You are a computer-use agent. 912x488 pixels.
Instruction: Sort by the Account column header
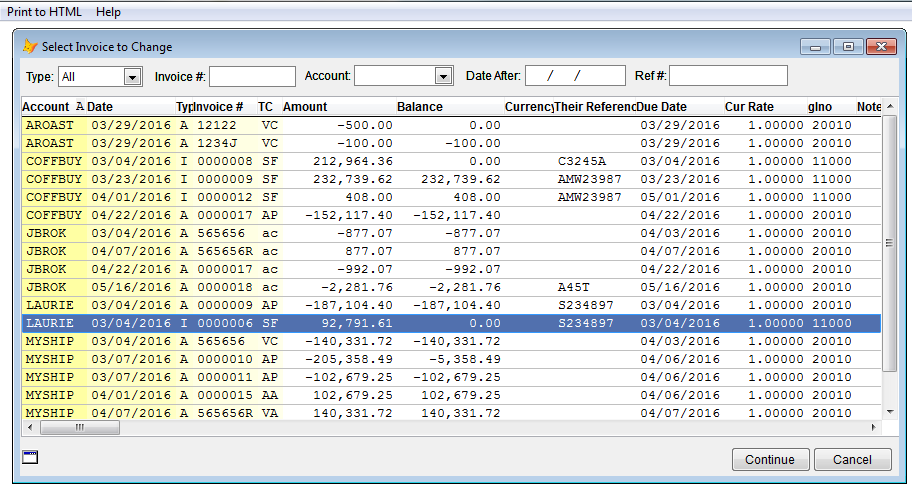point(54,107)
